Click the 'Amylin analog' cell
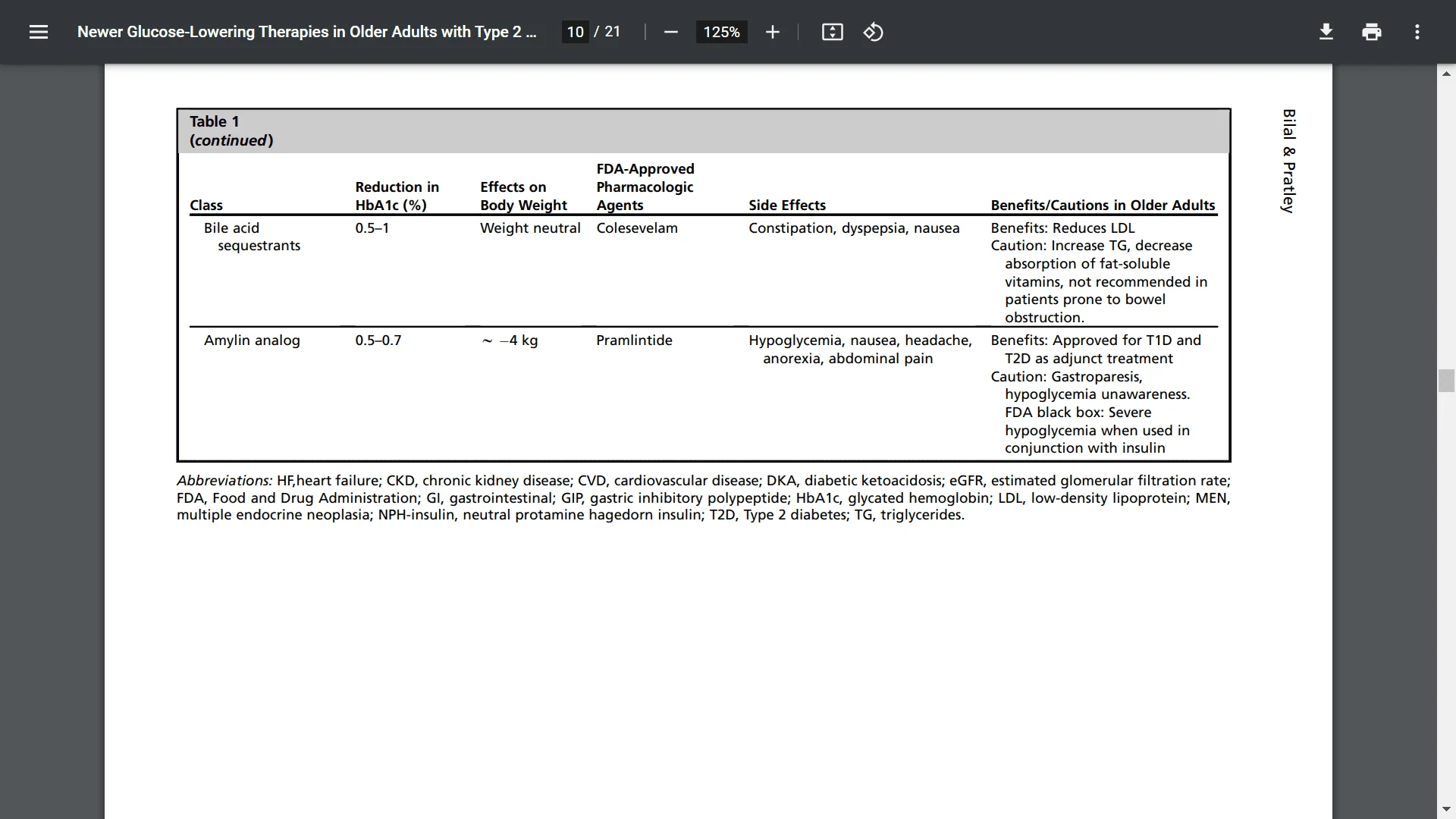1456x819 pixels. click(252, 340)
